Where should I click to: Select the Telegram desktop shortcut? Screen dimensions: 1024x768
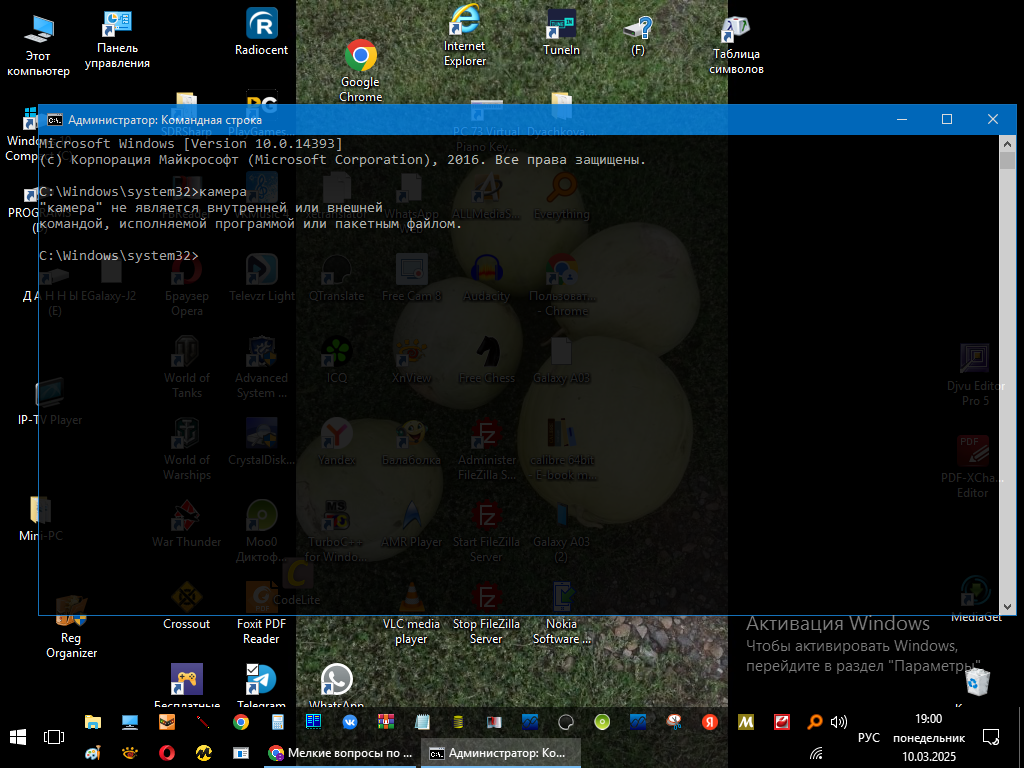(261, 684)
